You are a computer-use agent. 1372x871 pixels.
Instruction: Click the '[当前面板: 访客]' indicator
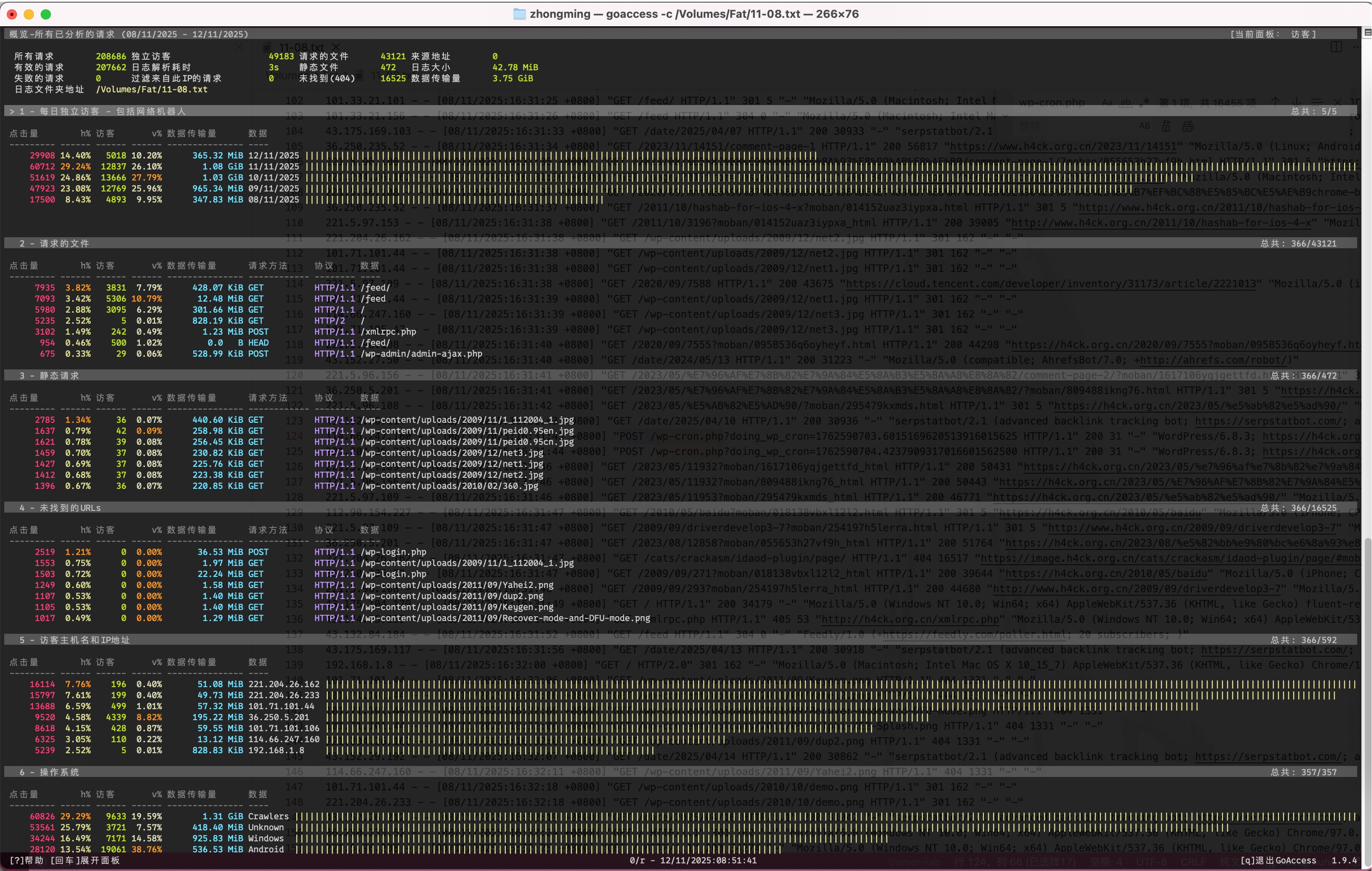tap(1273, 35)
